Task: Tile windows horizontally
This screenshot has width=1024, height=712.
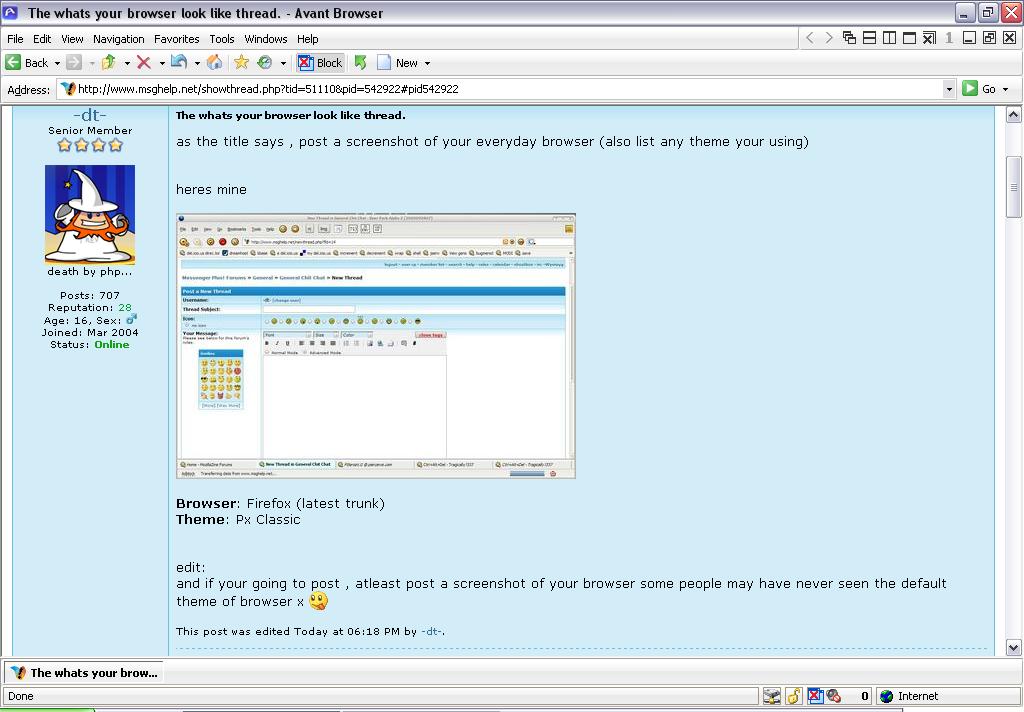Action: pos(869,38)
